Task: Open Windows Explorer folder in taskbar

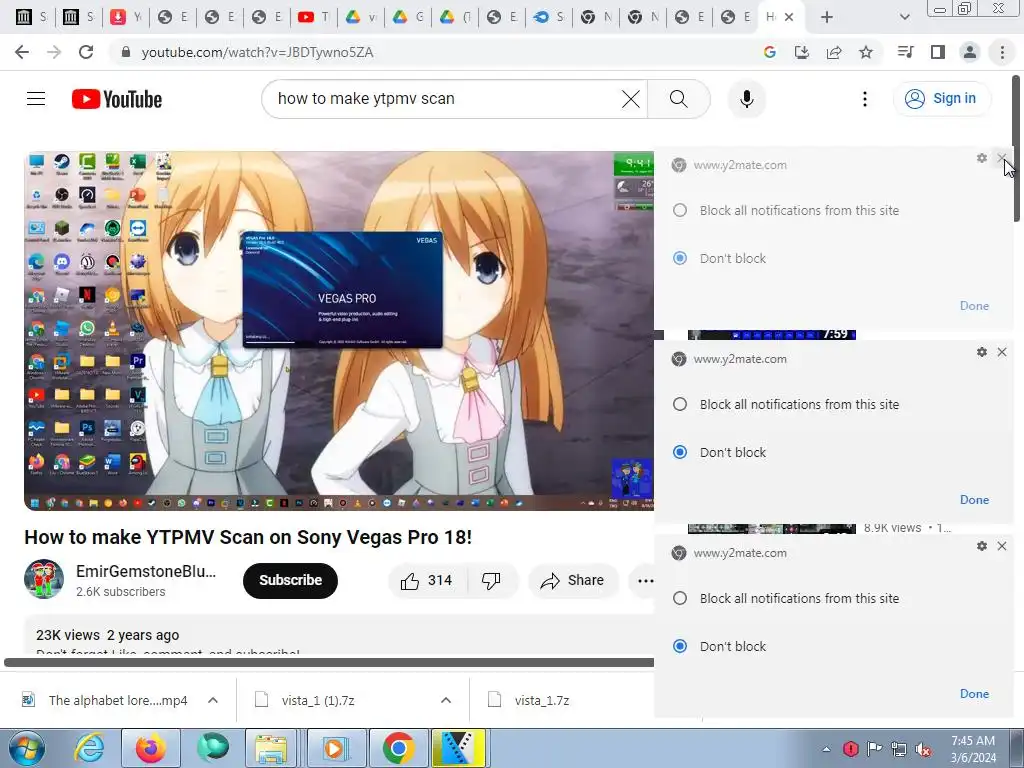Action: tap(271, 748)
